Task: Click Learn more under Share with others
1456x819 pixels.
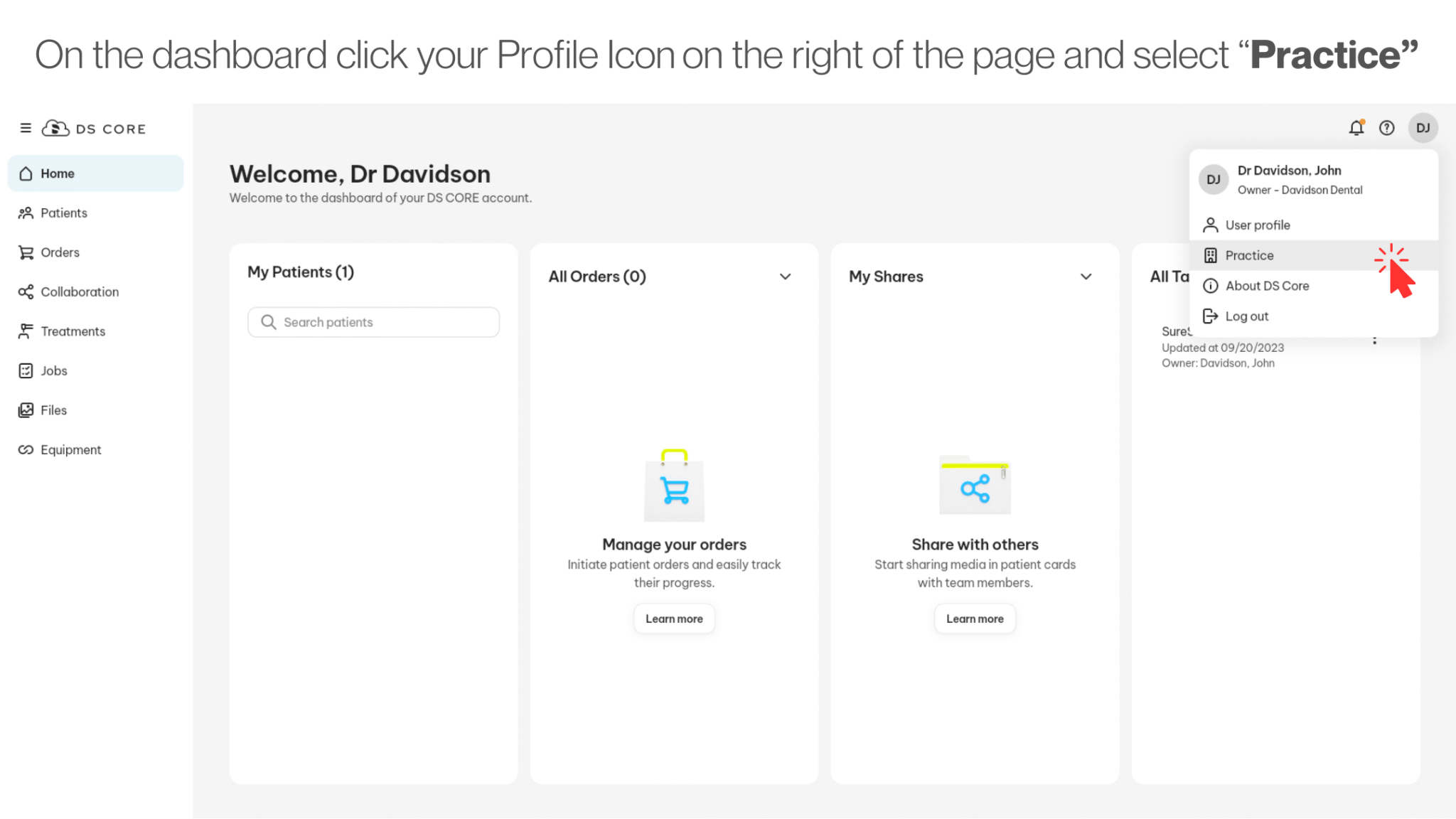Action: pyautogui.click(x=975, y=619)
